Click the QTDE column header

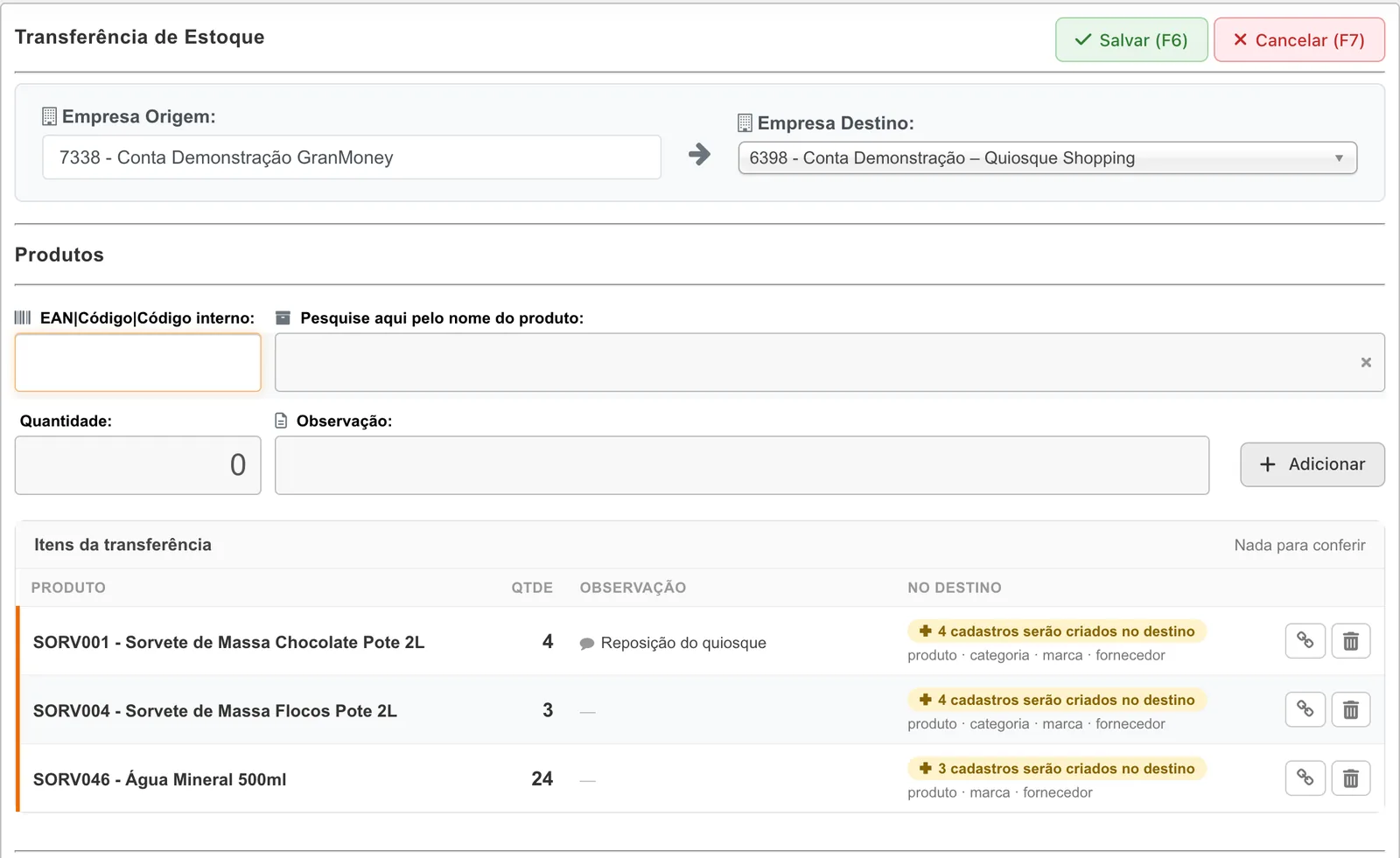click(532, 588)
